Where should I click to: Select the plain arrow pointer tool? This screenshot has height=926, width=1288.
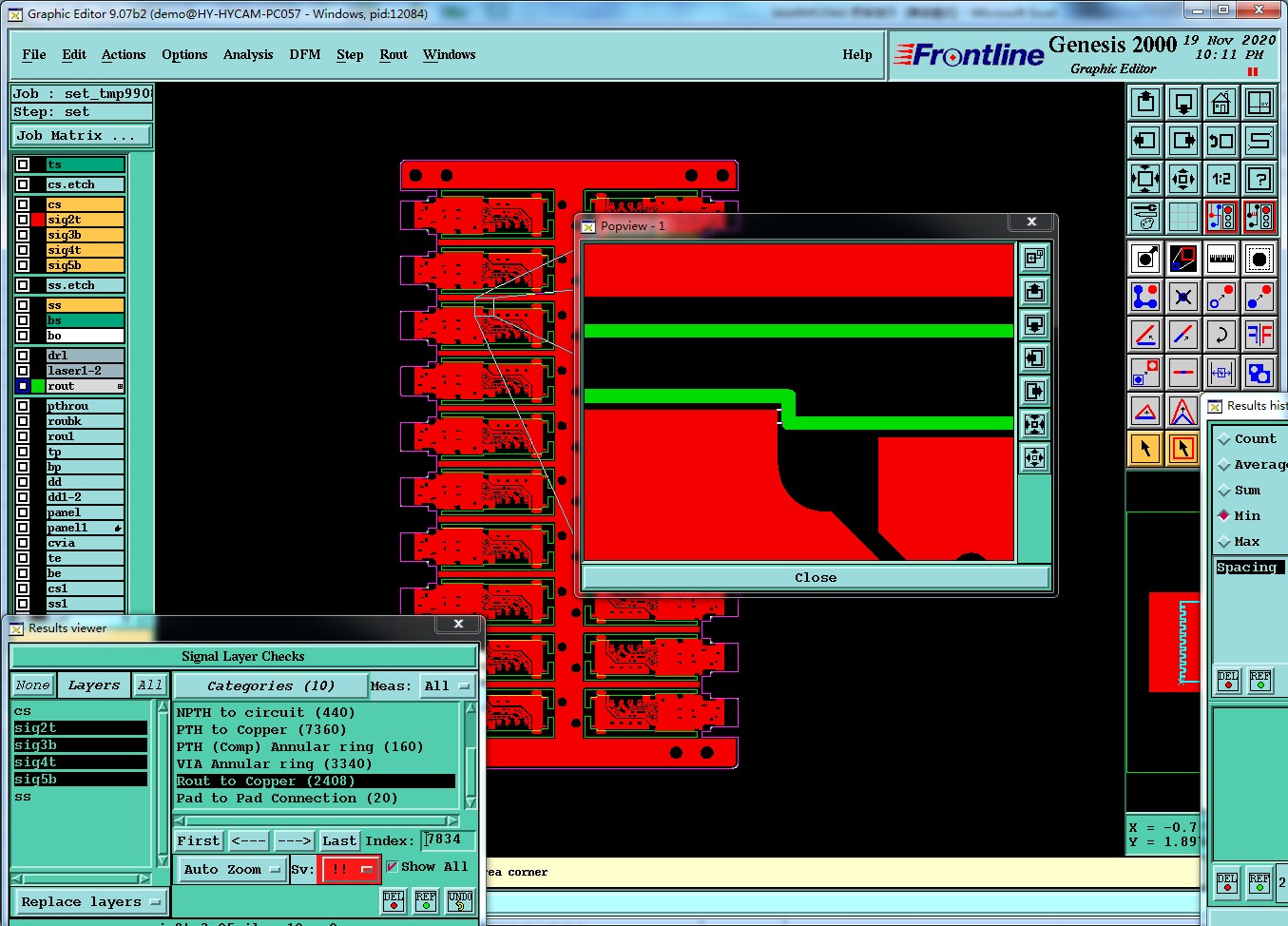[1145, 449]
